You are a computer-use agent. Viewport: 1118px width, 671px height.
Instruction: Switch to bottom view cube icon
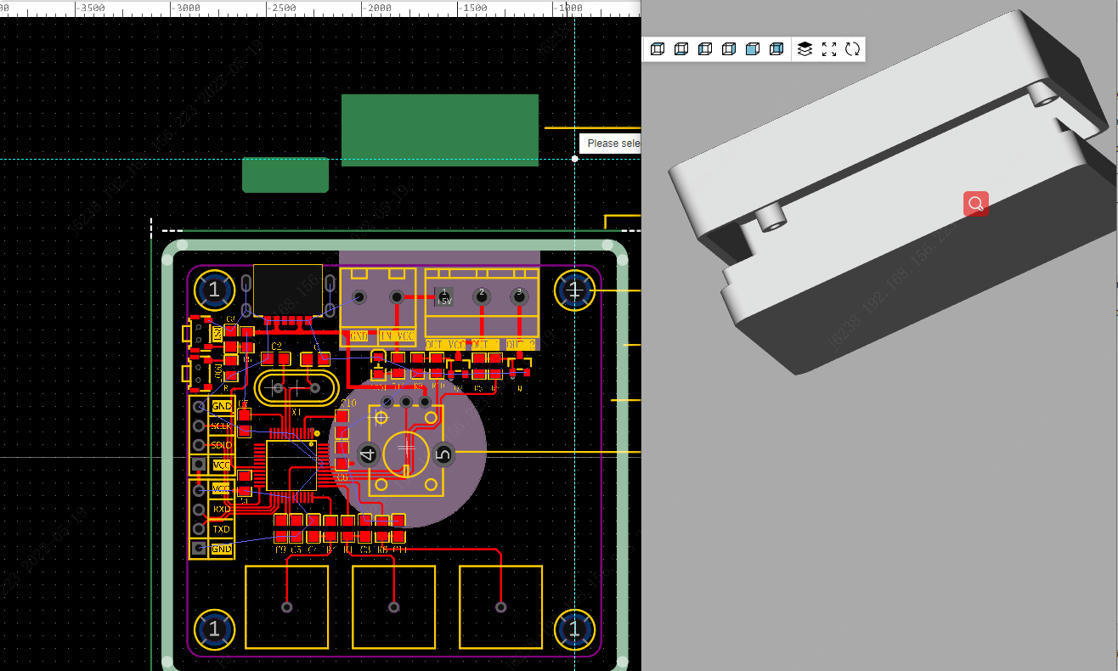[681, 49]
